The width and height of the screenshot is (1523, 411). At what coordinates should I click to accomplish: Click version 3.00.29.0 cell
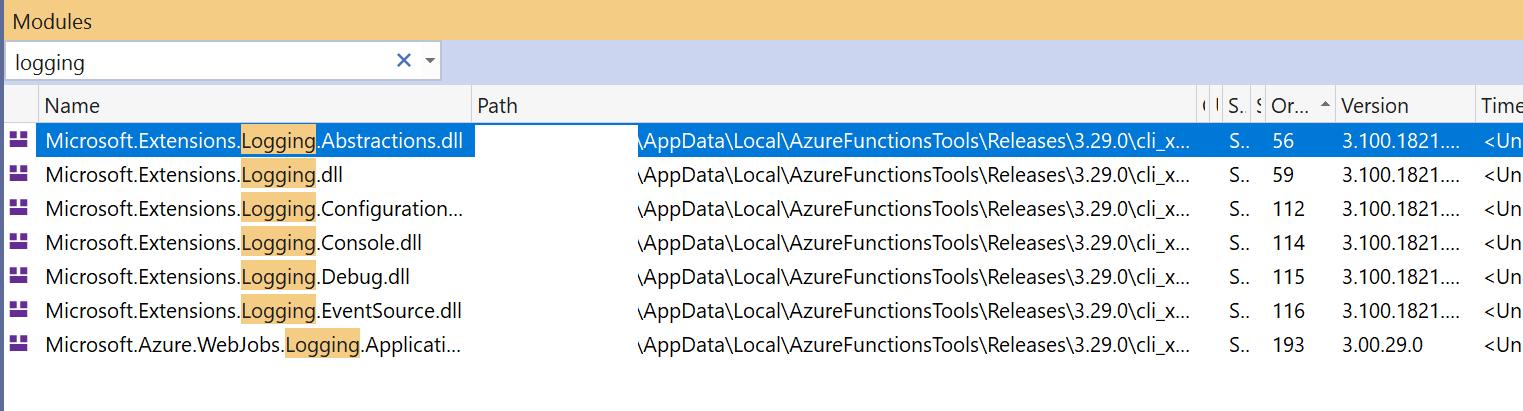pos(1382,345)
